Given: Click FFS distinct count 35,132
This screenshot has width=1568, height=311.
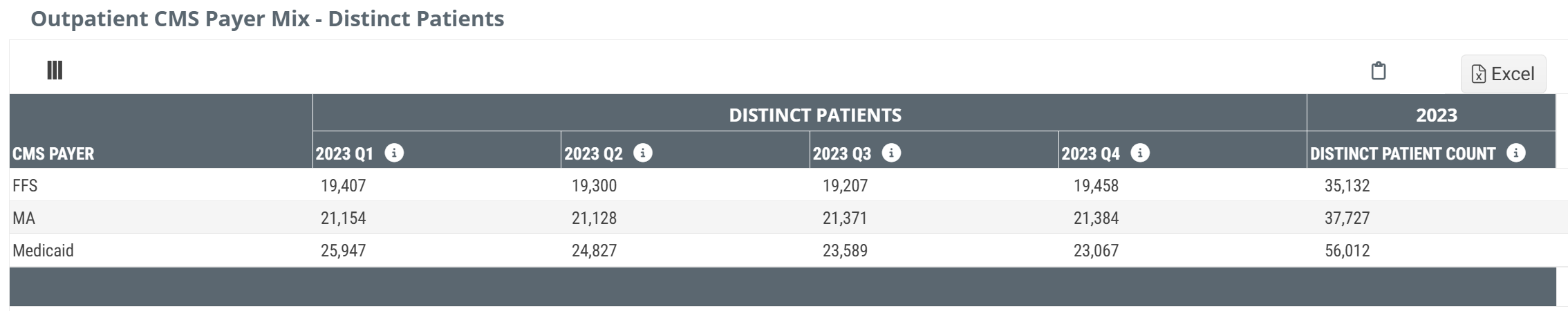Looking at the screenshot, I should (1347, 185).
